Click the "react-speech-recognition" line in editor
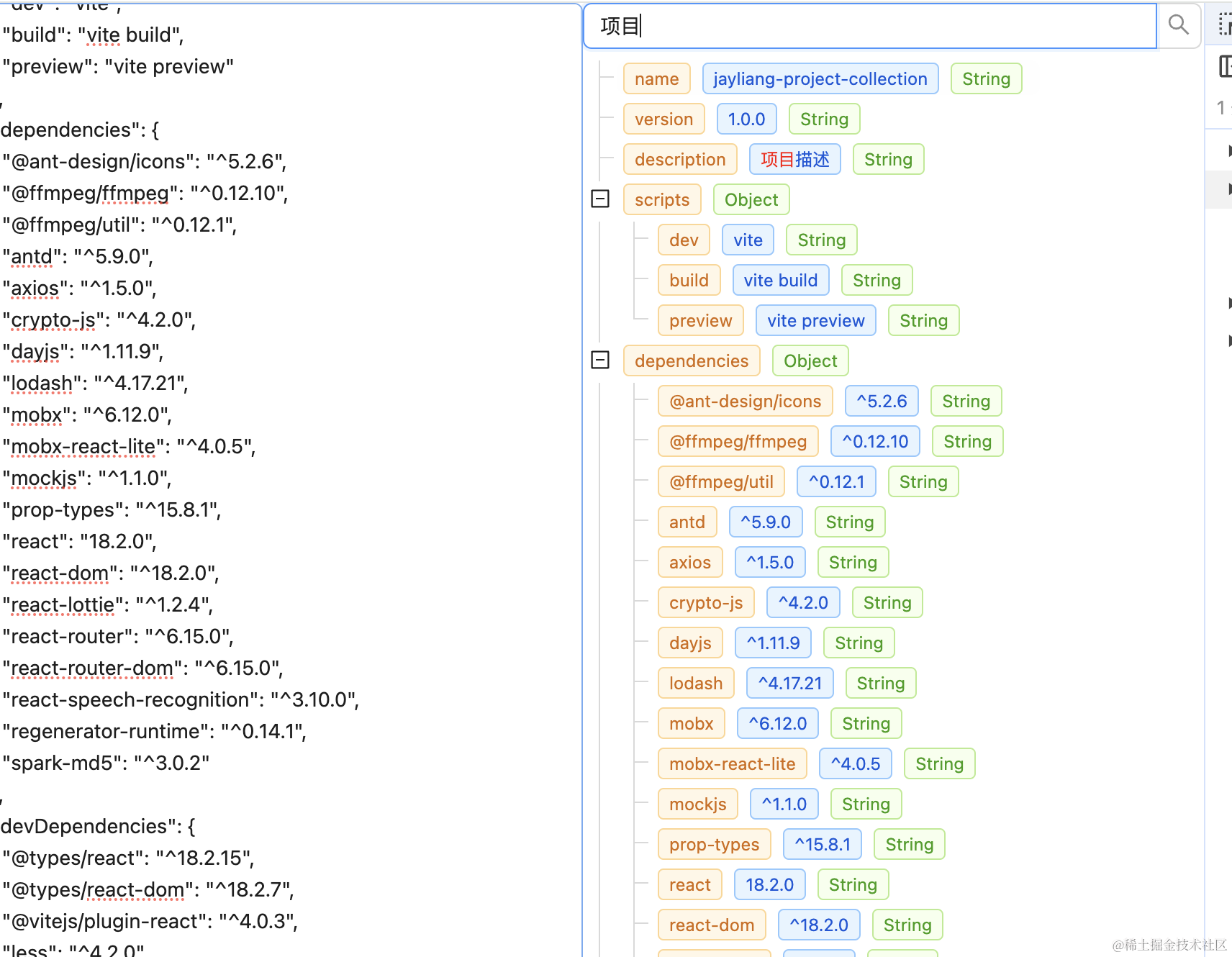The width and height of the screenshot is (1232, 957). 181,699
